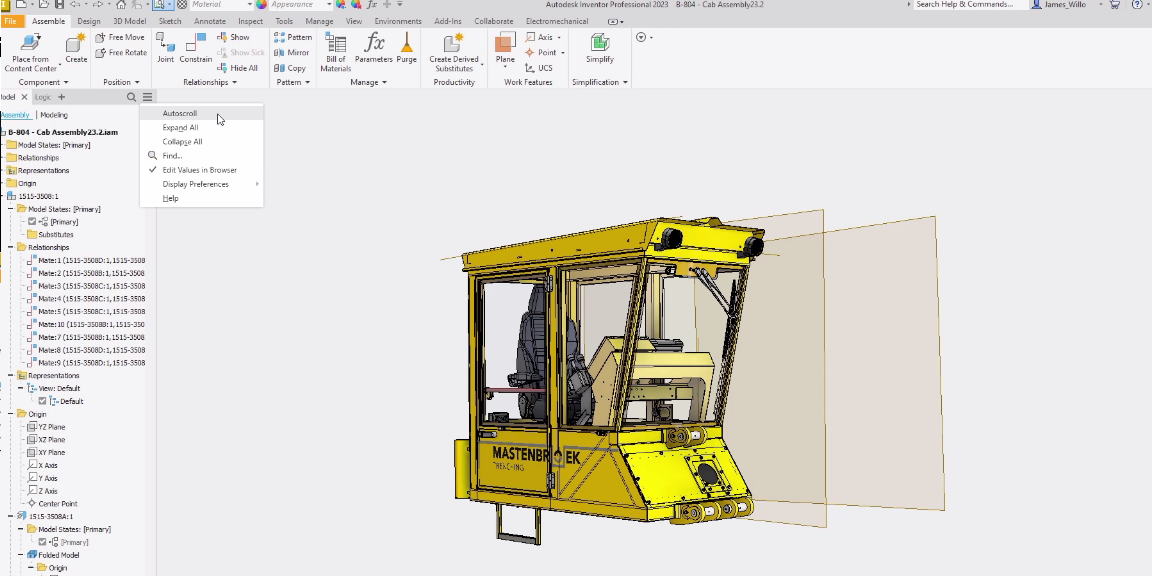1152x576 pixels.
Task: Click the Mirror components tool
Action: 292,52
